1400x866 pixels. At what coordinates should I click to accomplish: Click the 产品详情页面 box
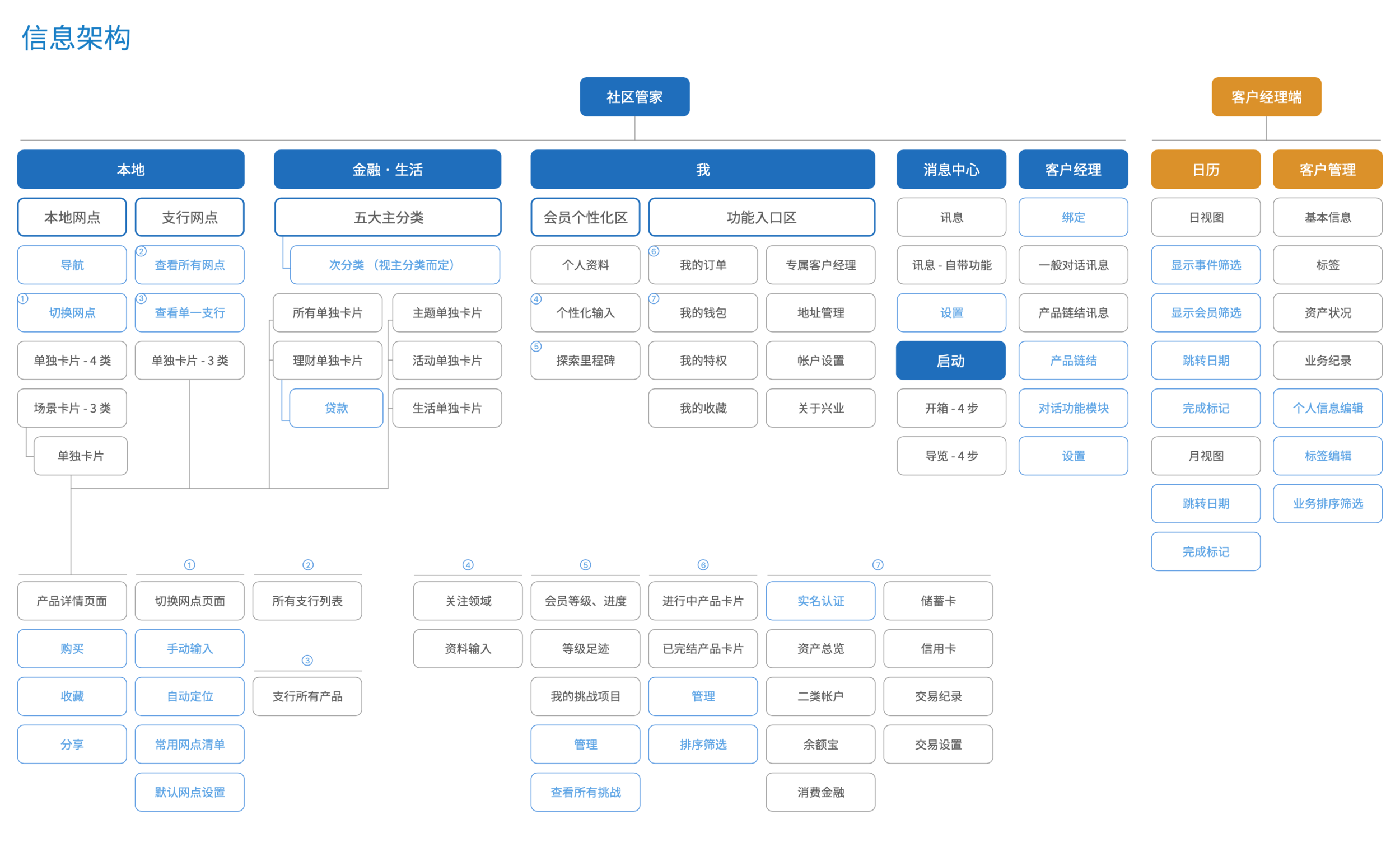72,601
